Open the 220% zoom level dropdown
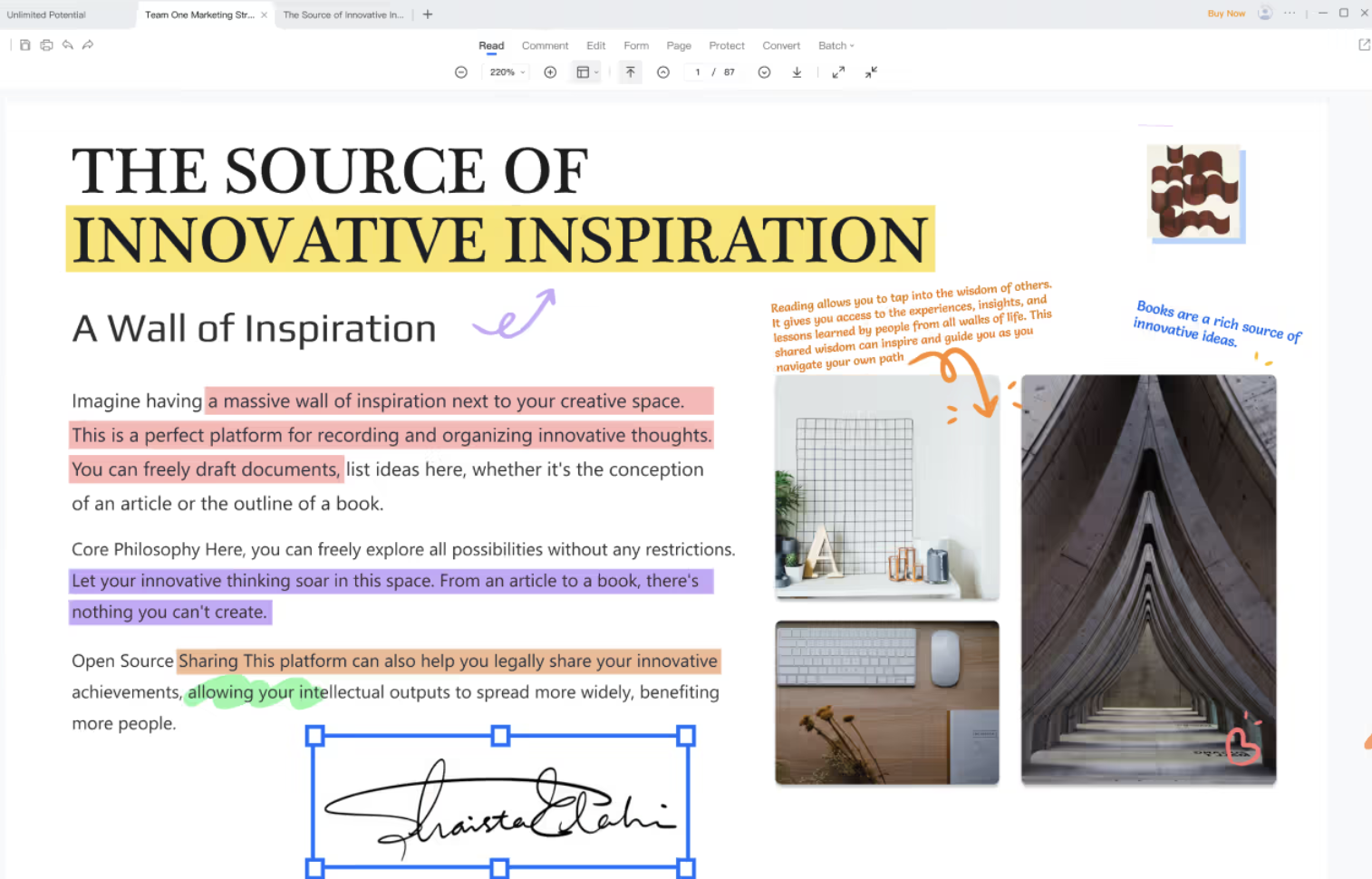Image resolution: width=1372 pixels, height=879 pixels. pos(507,72)
